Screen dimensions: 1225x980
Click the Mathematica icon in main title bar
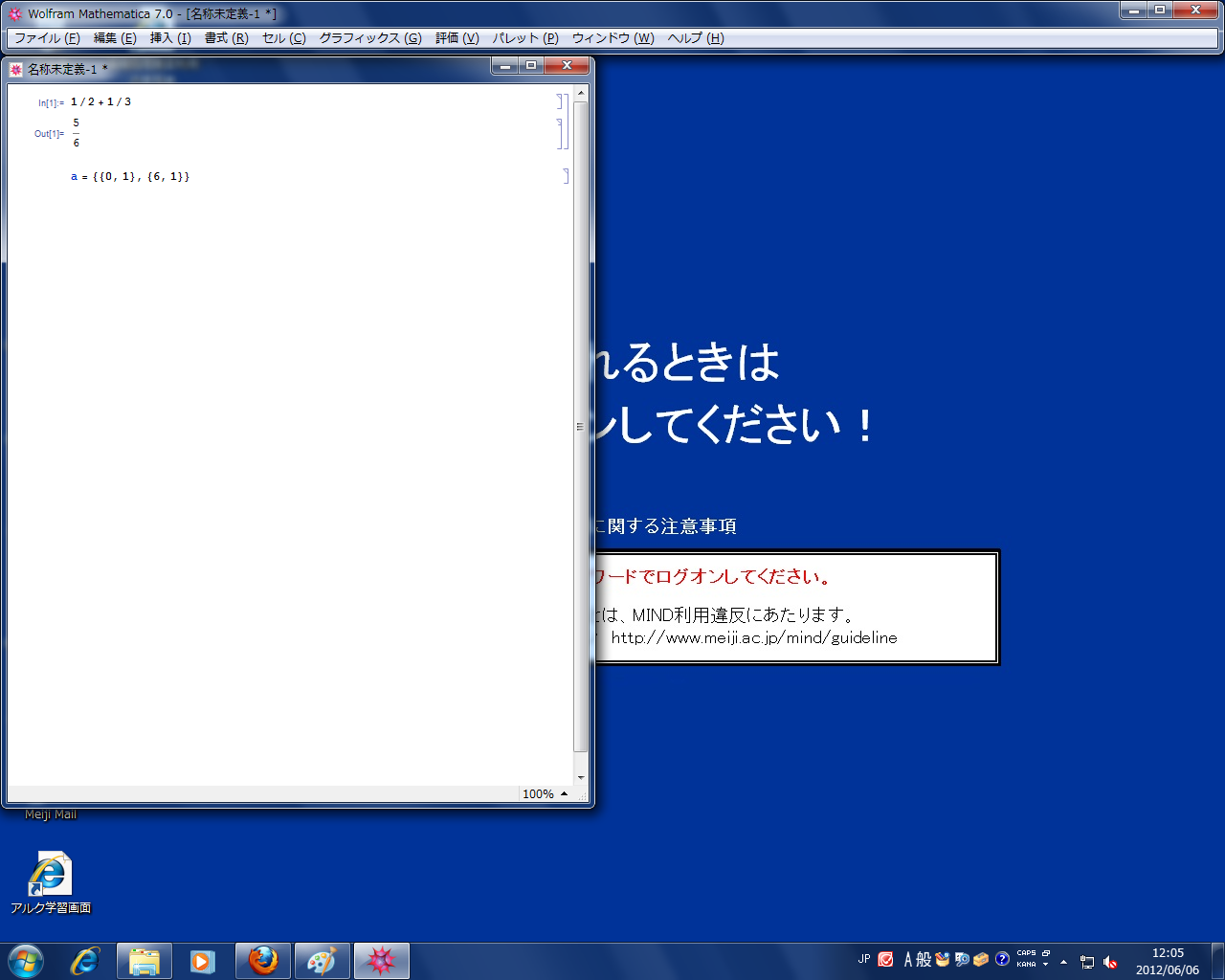[14, 13]
